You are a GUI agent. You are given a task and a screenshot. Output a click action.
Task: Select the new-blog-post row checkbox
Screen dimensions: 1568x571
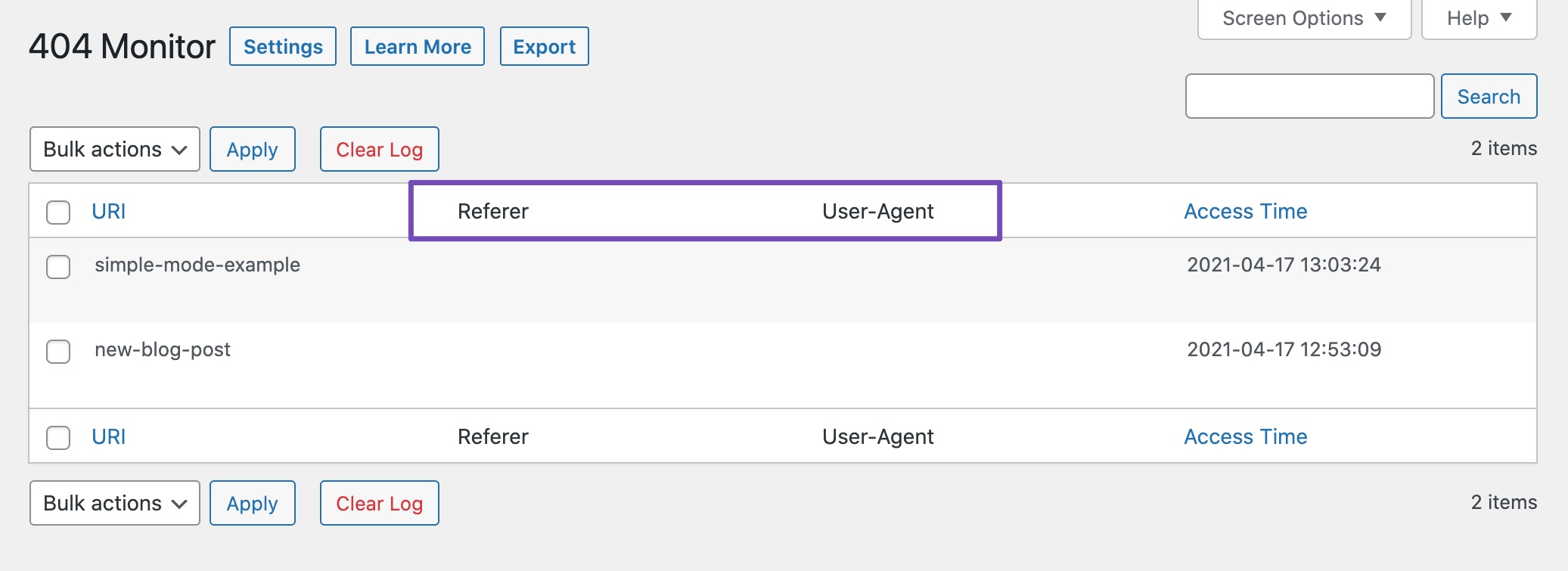[58, 352]
